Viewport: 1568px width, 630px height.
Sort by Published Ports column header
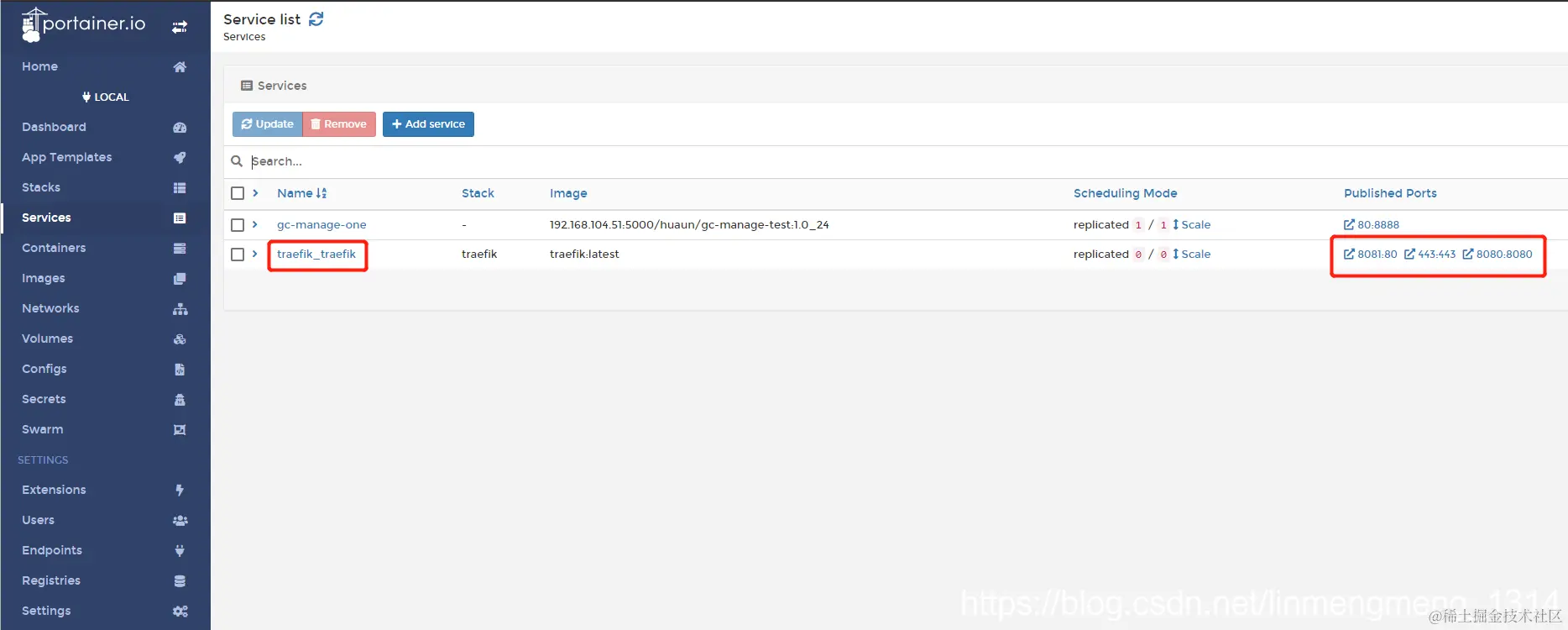point(1390,193)
